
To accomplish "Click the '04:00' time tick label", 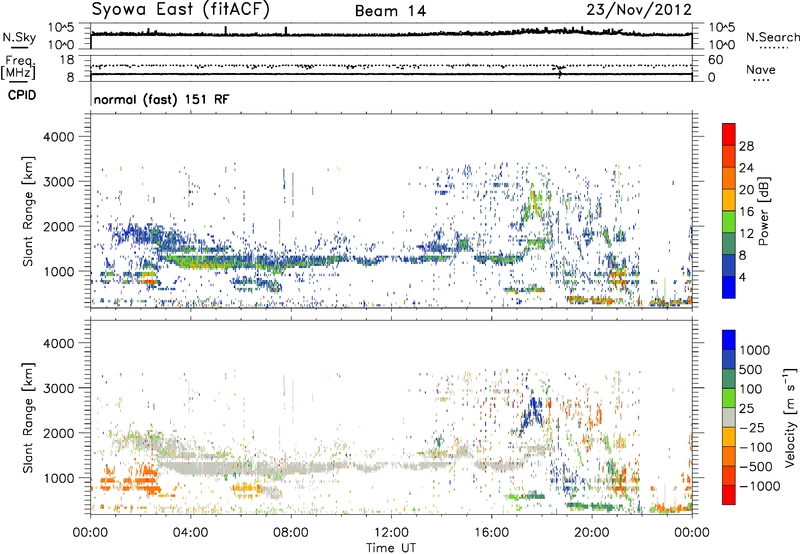I will pos(190,533).
